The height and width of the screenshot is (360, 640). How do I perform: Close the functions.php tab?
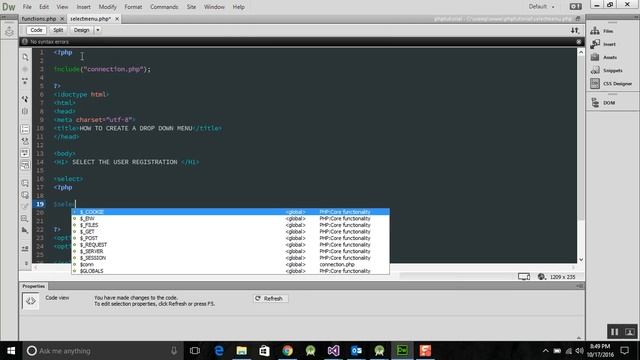(x=62, y=19)
